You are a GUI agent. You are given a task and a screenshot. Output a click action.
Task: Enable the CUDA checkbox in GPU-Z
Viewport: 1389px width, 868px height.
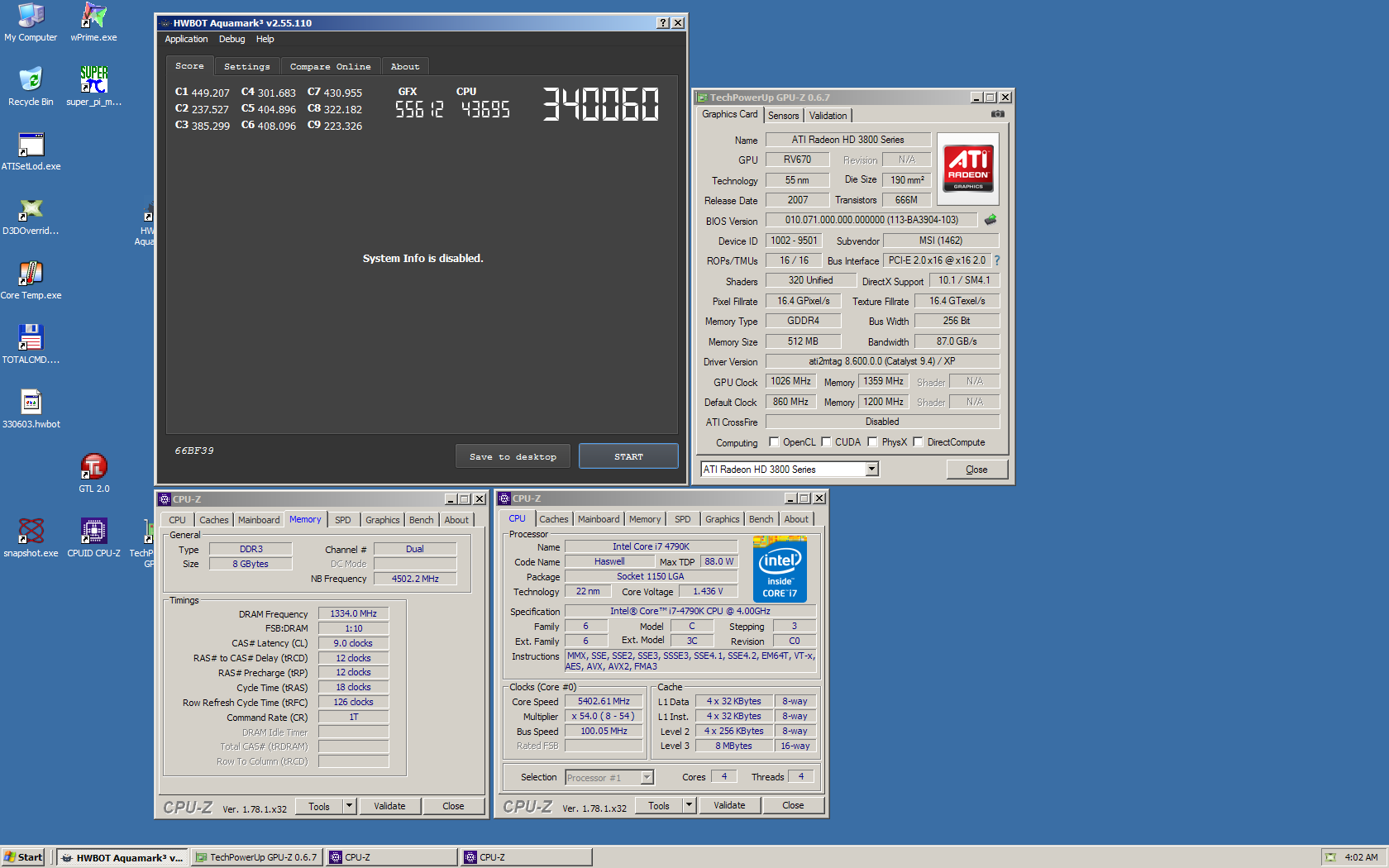click(827, 442)
